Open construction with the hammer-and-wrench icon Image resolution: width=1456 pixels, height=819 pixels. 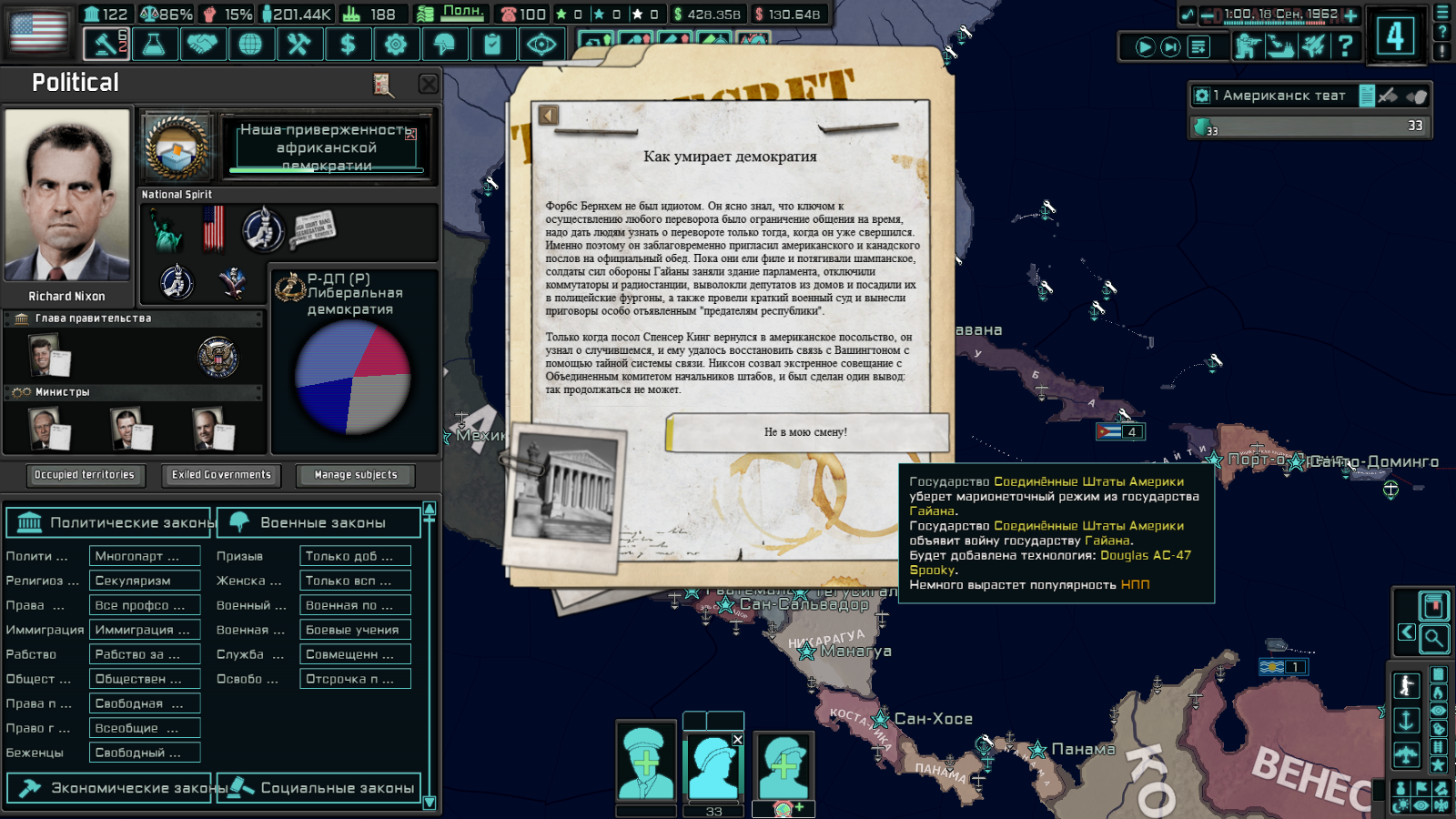[298, 44]
